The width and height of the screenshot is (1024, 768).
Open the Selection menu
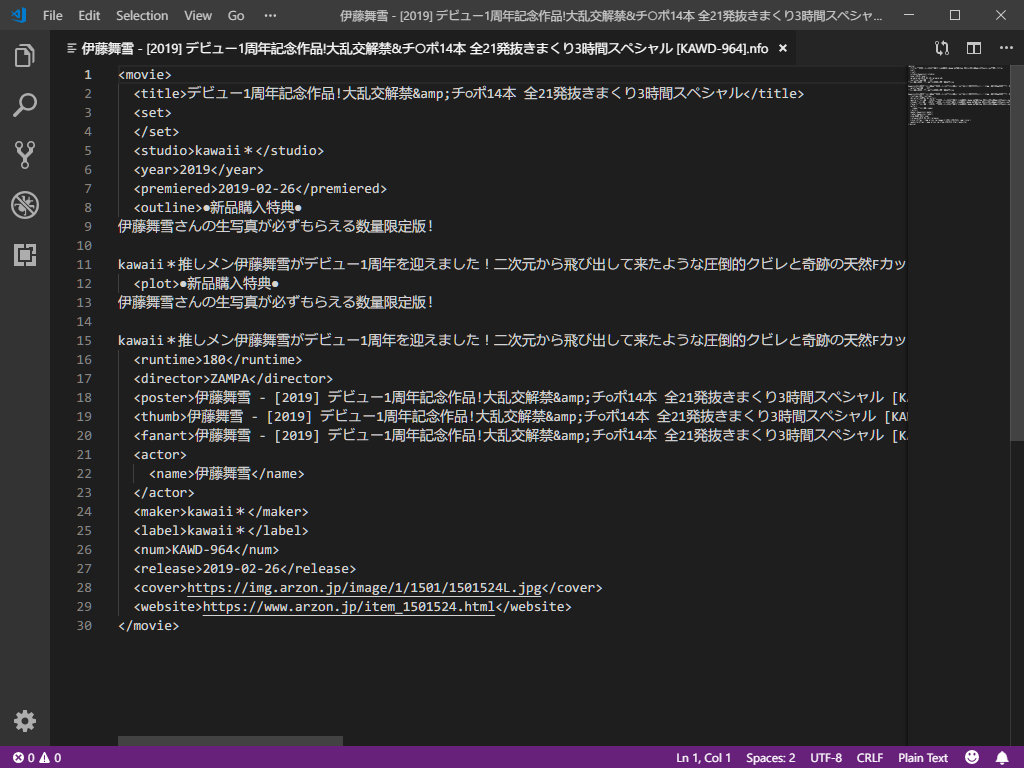142,16
